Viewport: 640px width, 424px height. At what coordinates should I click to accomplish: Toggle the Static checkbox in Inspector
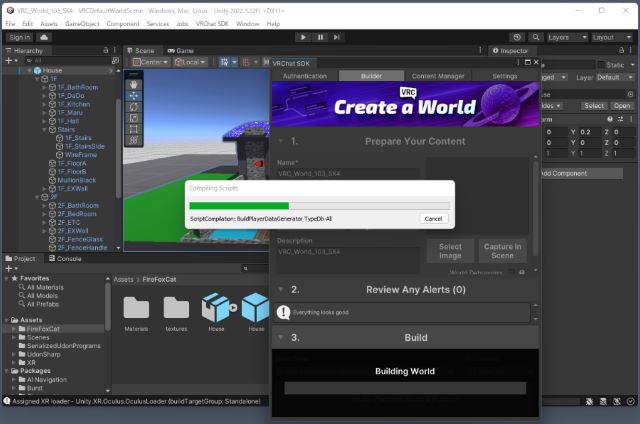click(601, 65)
